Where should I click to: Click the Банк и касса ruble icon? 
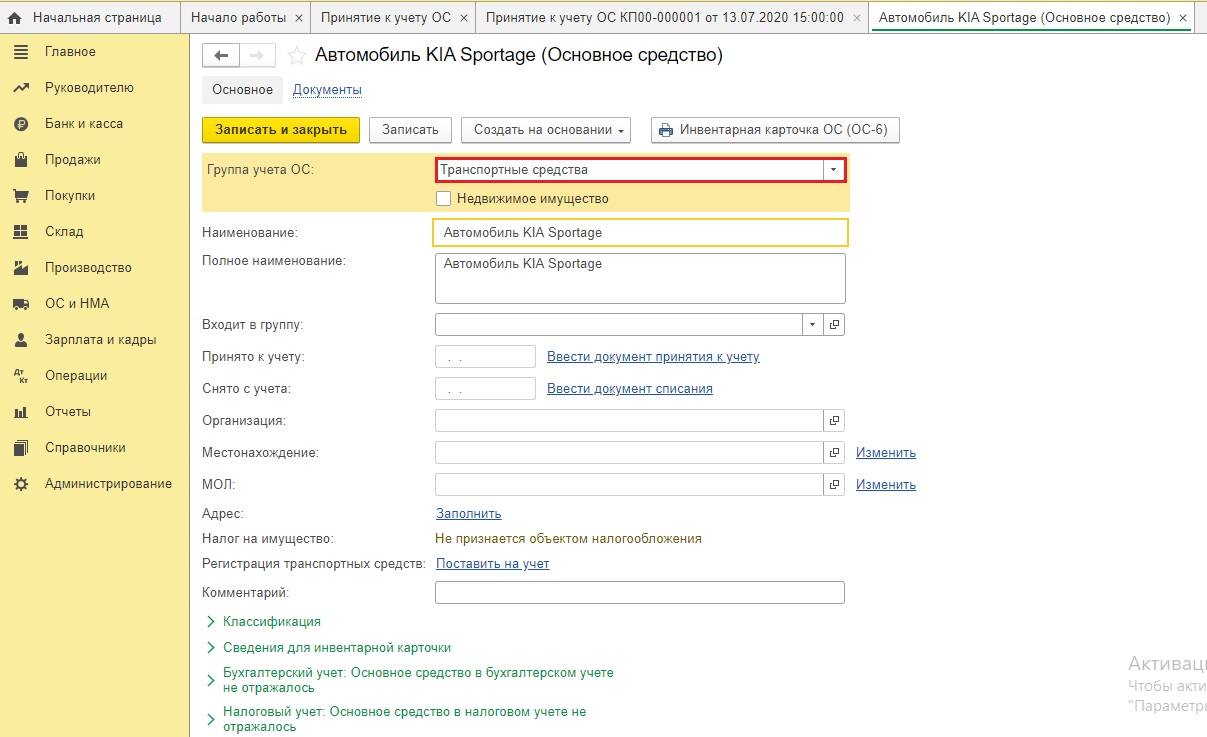click(x=21, y=124)
